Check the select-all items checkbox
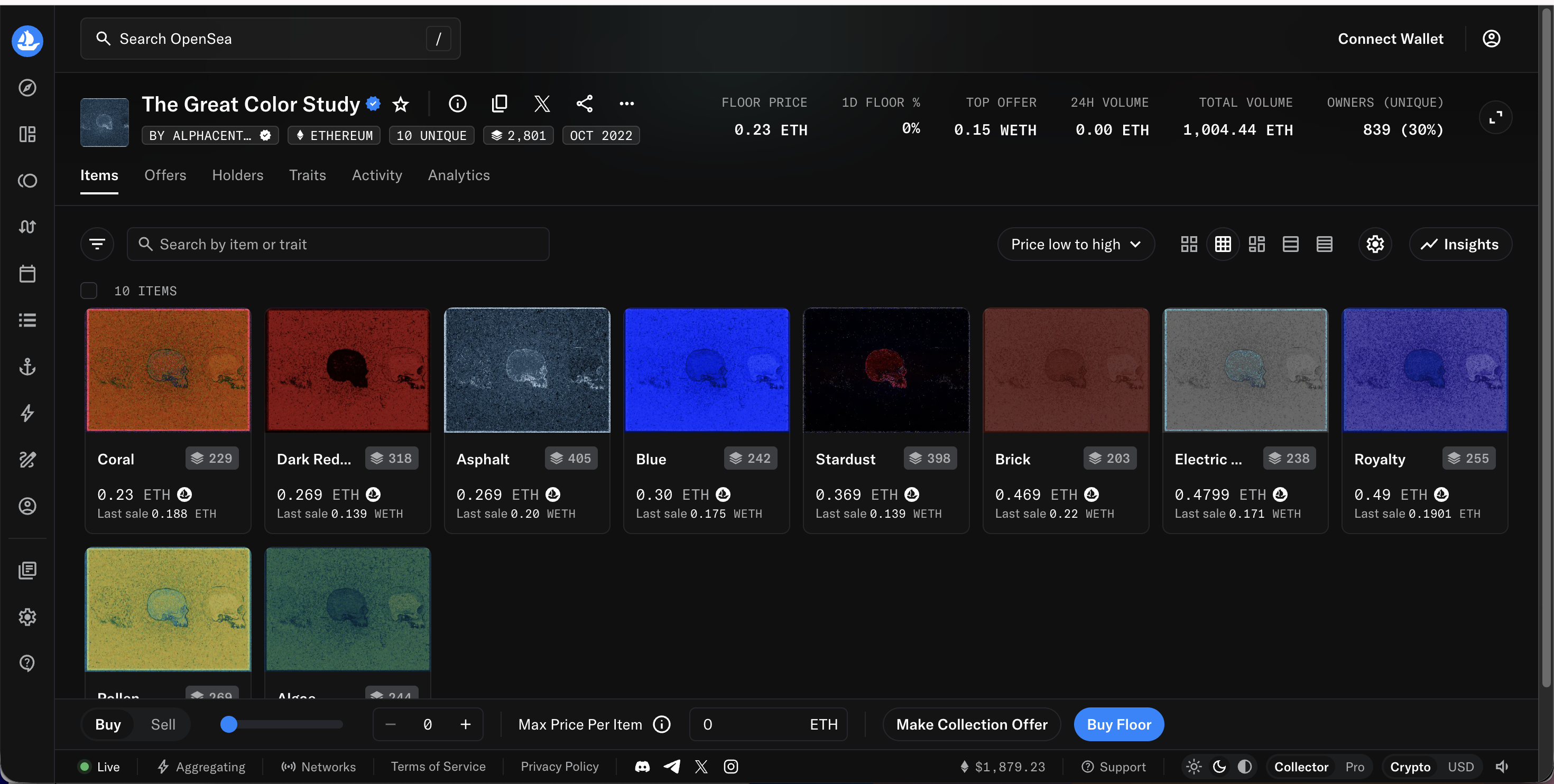The image size is (1554, 784). click(x=89, y=291)
